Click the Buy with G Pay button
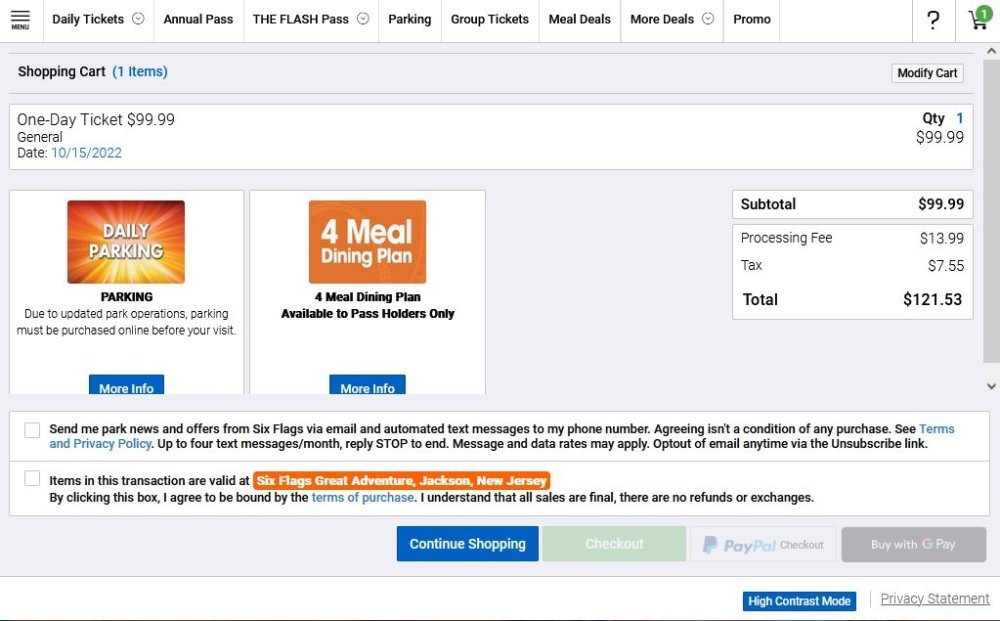The width and height of the screenshot is (1000, 621). coord(913,544)
